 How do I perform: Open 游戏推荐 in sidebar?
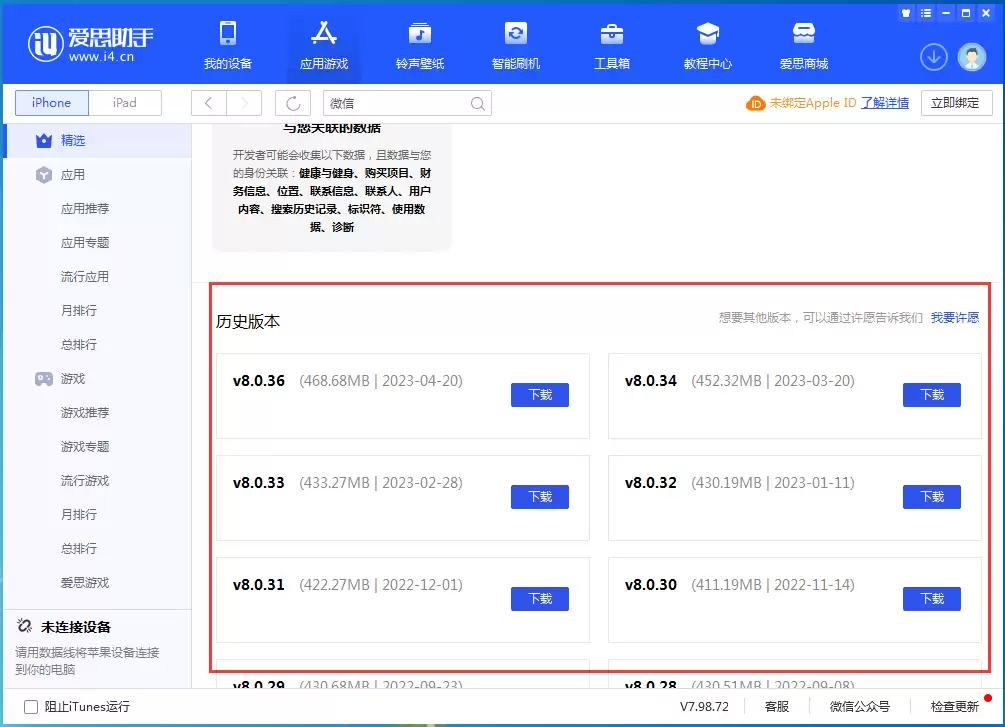(x=85, y=412)
